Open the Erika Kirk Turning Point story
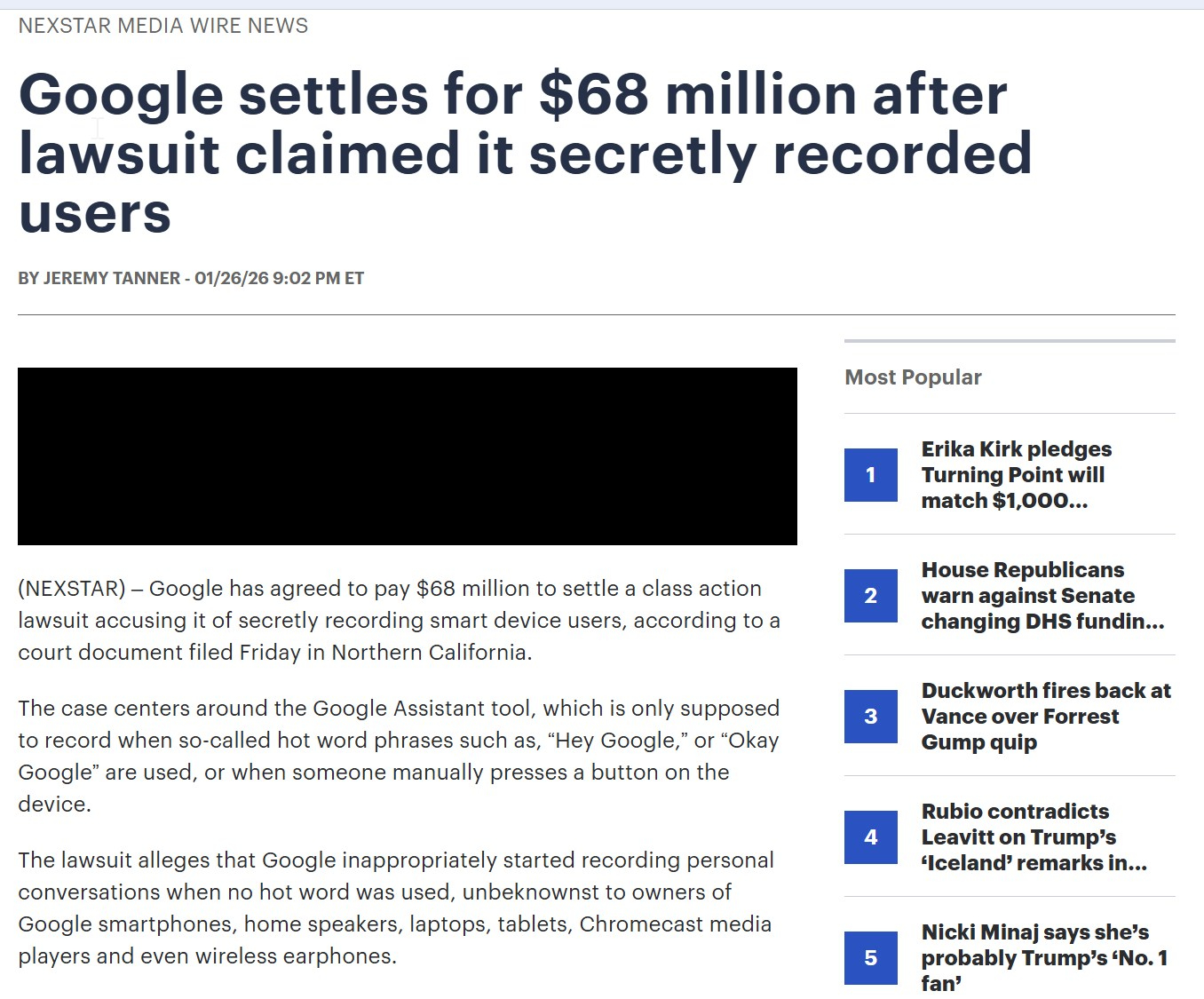 tap(1017, 475)
